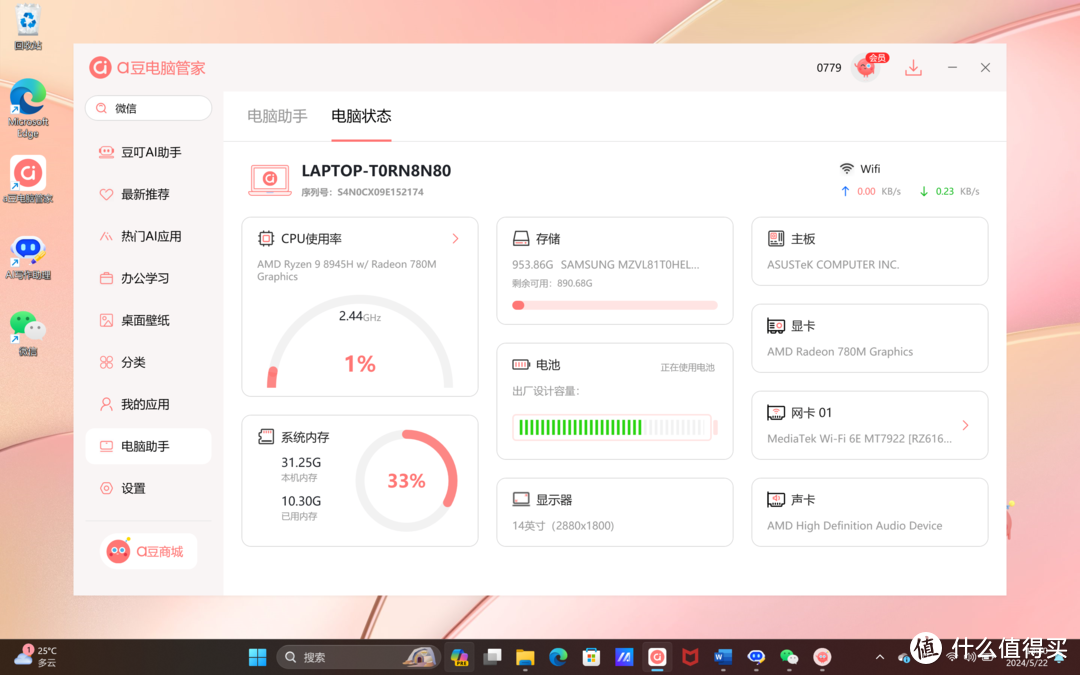Image resolution: width=1080 pixels, height=675 pixels.
Task: Click the 电池 battery icon
Action: 521,364
